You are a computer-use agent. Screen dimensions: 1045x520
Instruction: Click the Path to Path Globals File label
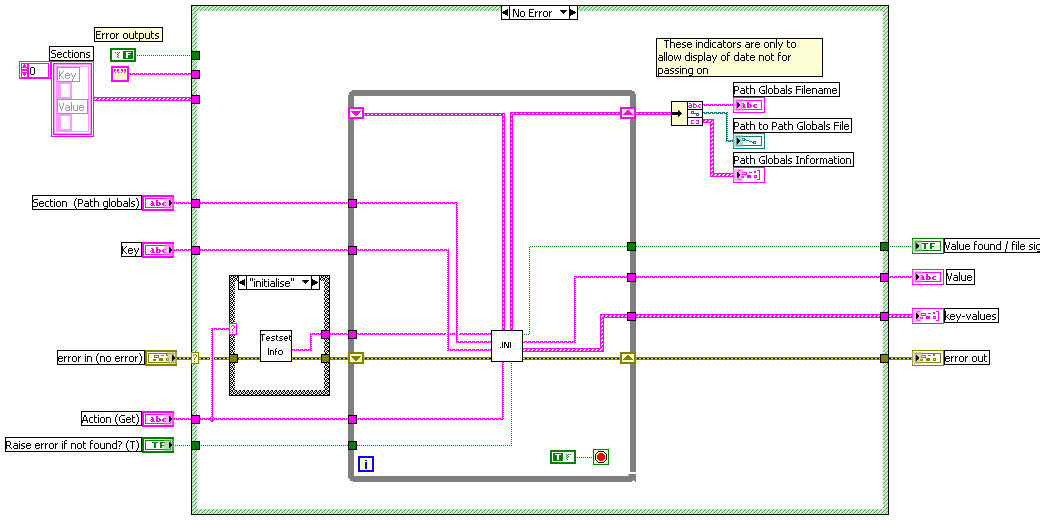coord(792,125)
